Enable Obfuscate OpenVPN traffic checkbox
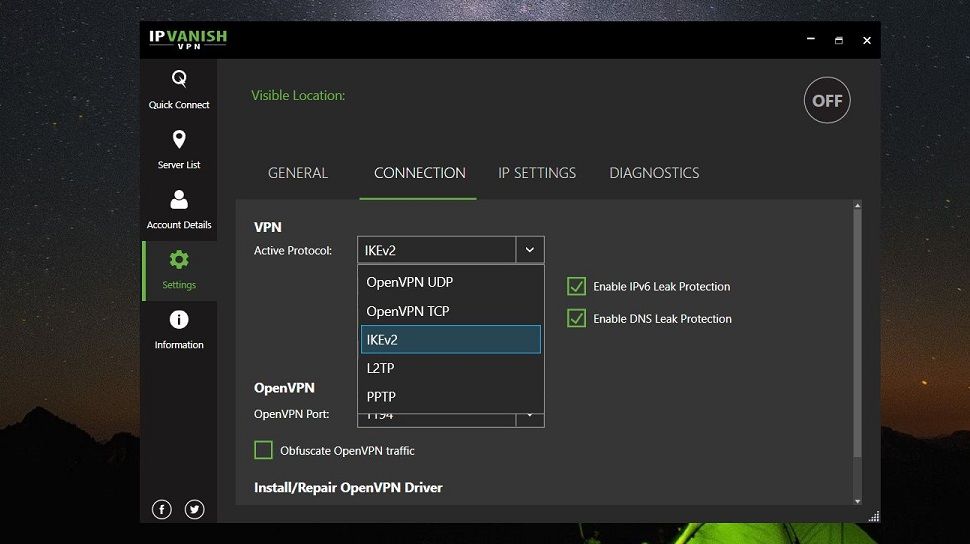Screen dimensions: 970x544 pyautogui.click(x=263, y=450)
